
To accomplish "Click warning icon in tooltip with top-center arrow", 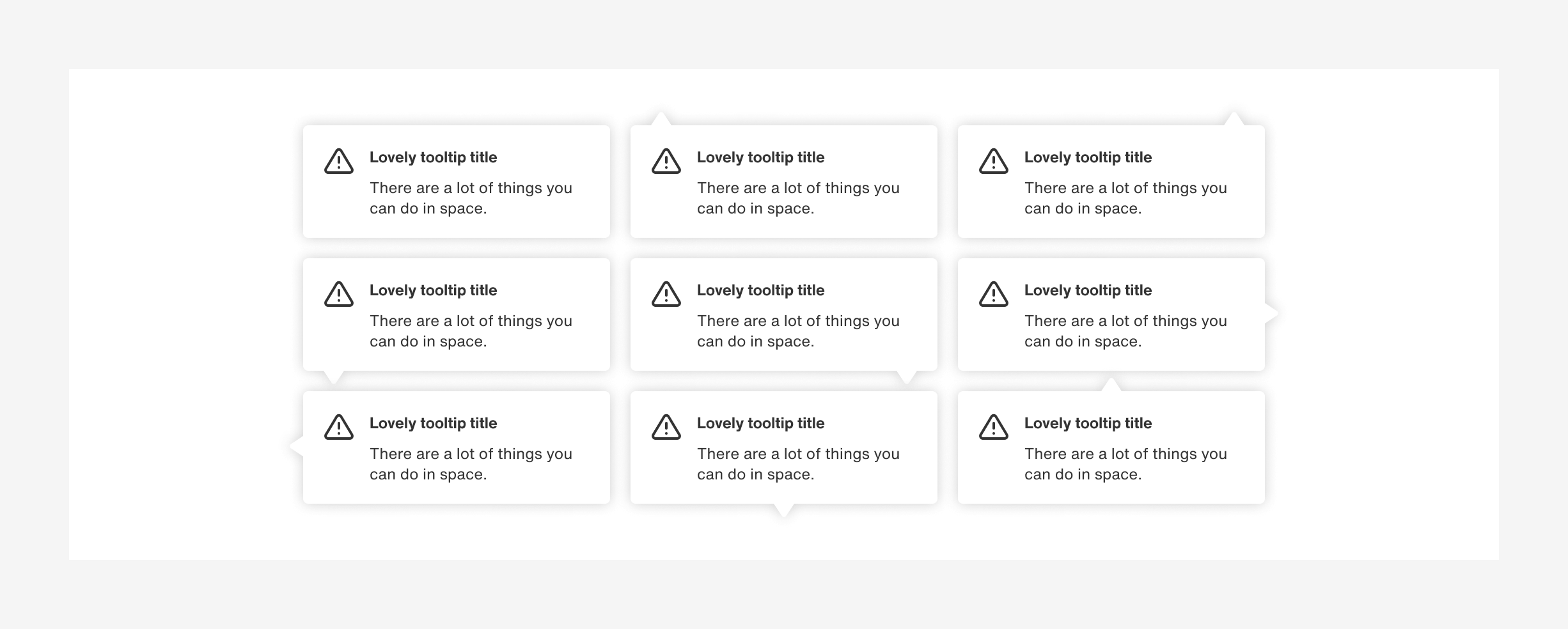I will coord(994,427).
